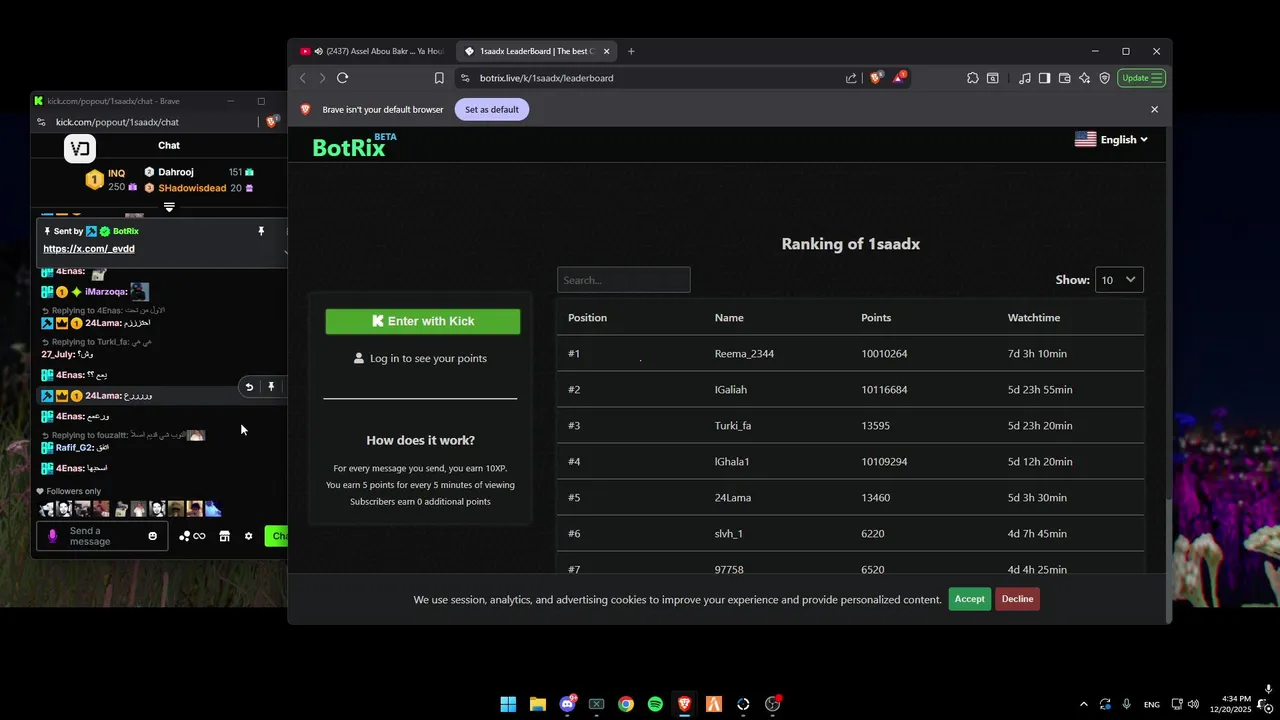Select the 24Lama name in the leaderboard
1280x720 pixels.
(733, 498)
